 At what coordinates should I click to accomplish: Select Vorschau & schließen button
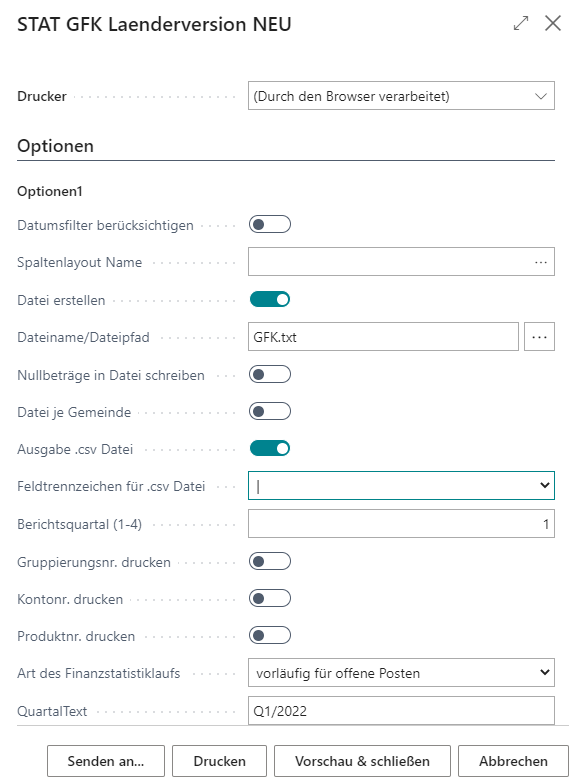tap(362, 761)
